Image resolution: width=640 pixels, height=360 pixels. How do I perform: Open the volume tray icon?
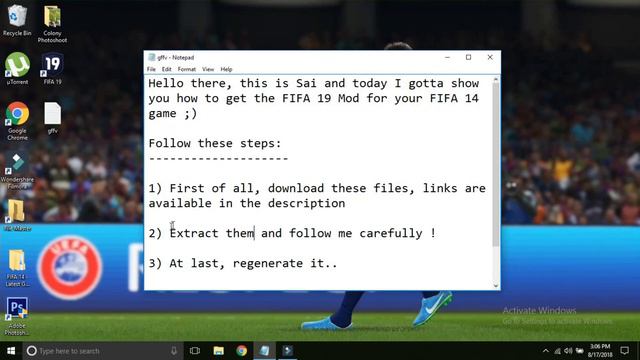click(x=568, y=351)
